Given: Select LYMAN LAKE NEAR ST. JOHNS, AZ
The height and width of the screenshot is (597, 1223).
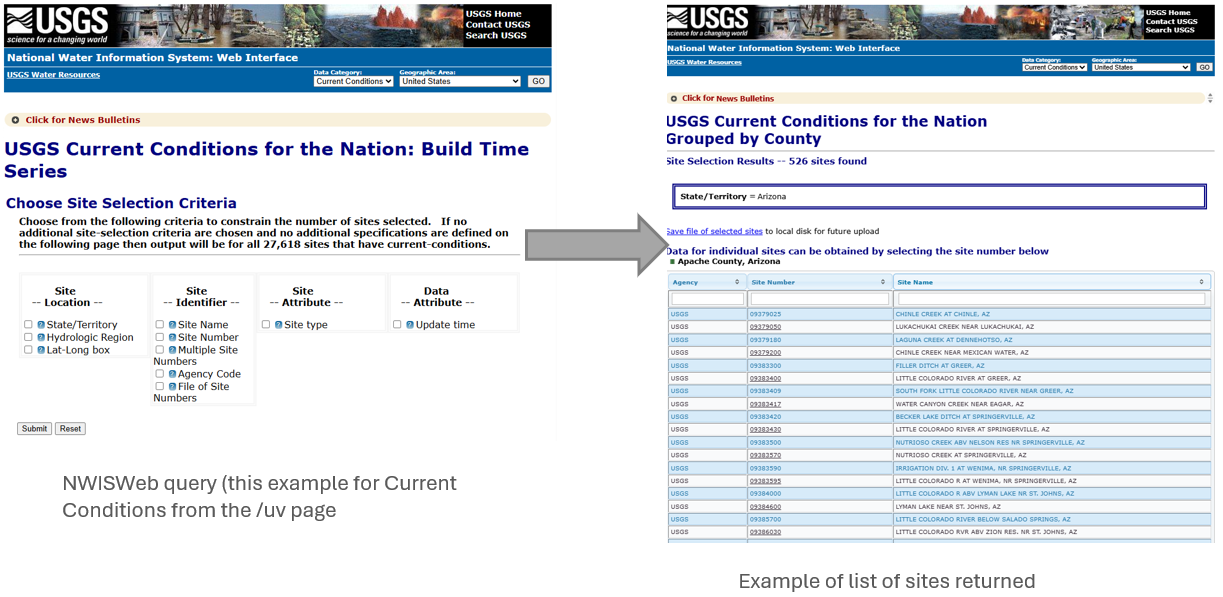Looking at the screenshot, I should pyautogui.click(x=949, y=506).
